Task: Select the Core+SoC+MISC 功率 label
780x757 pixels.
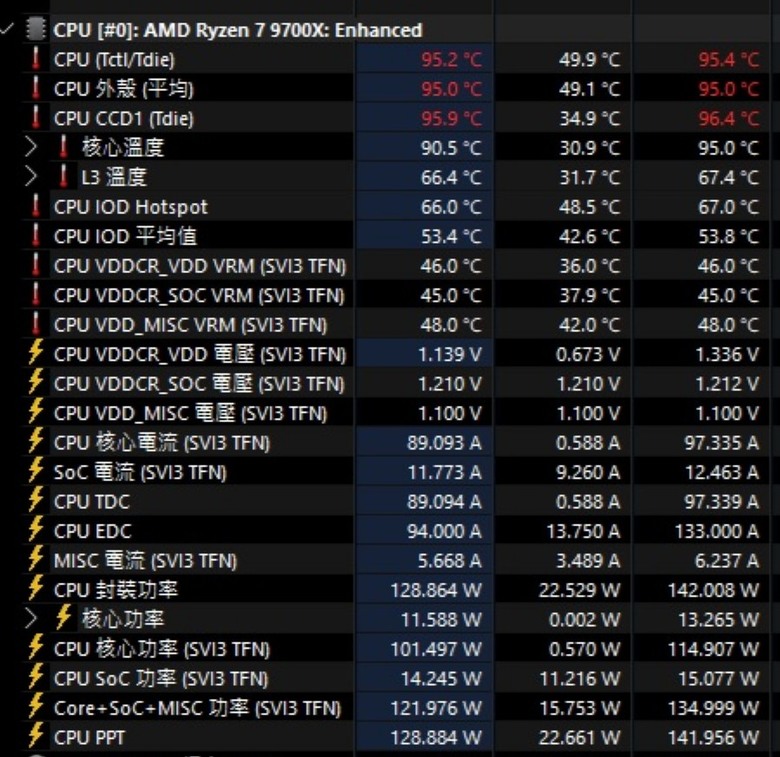Action: coord(197,708)
